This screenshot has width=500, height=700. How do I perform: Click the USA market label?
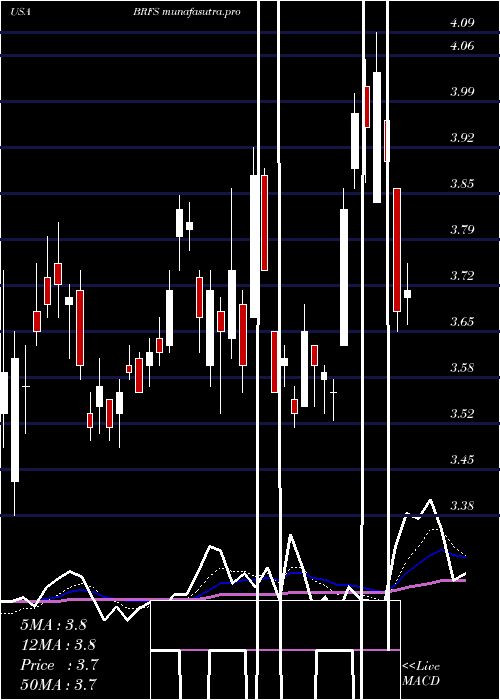click(21, 12)
